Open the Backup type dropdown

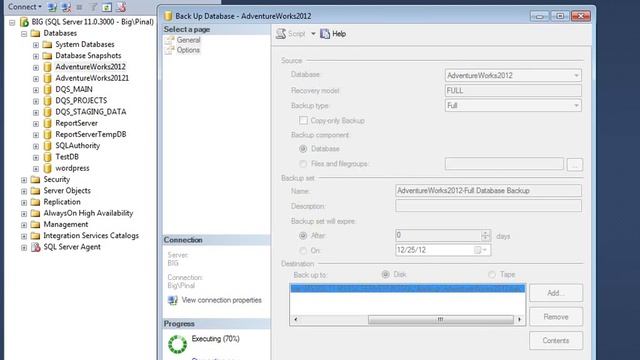pos(576,106)
